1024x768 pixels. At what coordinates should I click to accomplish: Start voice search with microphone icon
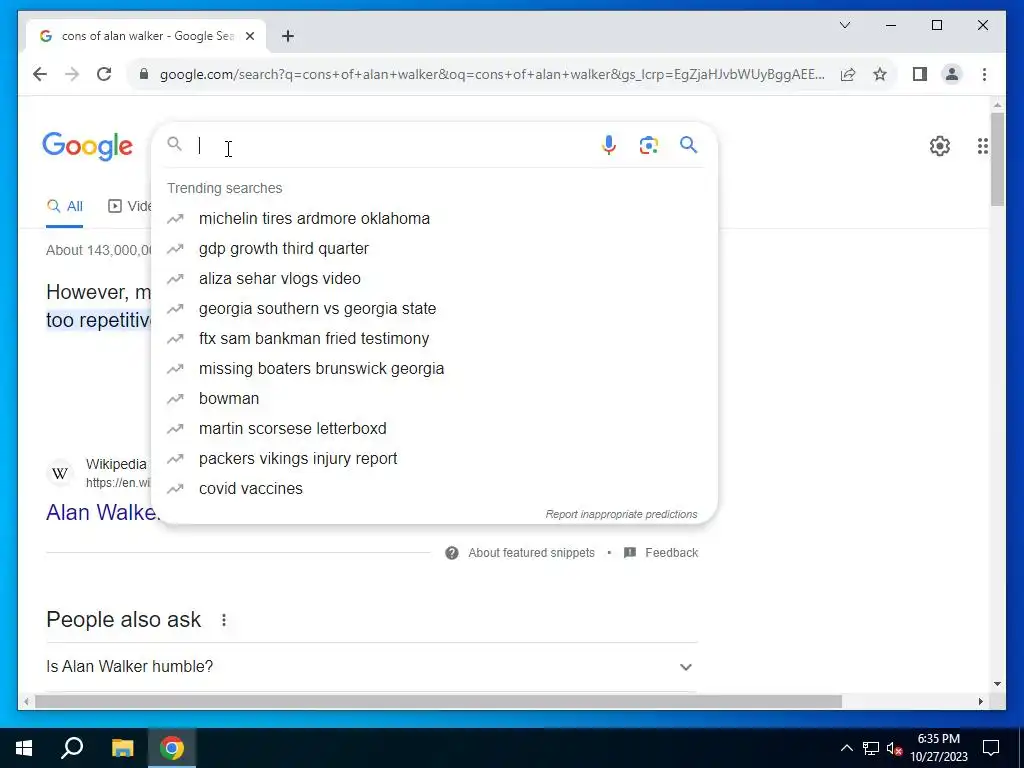pos(609,145)
